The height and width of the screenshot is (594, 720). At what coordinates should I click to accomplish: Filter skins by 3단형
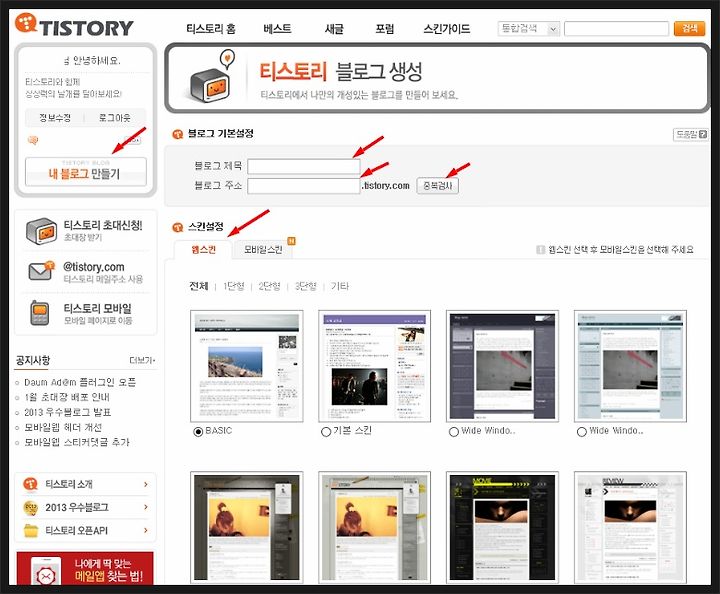click(305, 286)
